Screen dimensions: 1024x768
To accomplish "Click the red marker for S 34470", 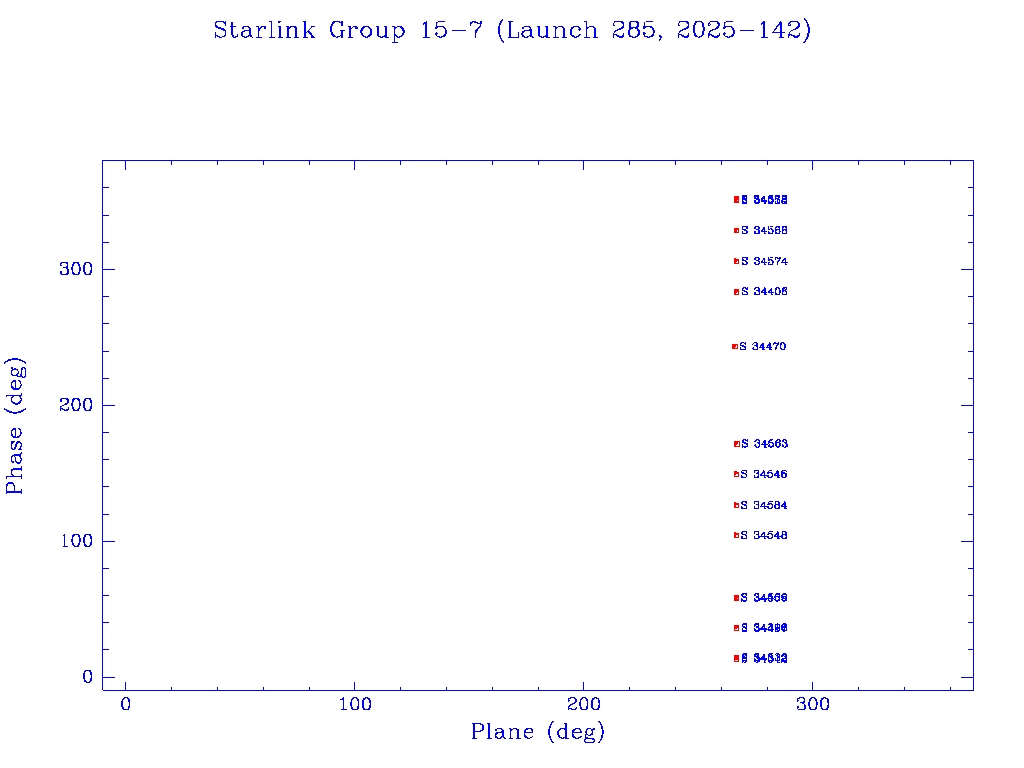I will (734, 347).
